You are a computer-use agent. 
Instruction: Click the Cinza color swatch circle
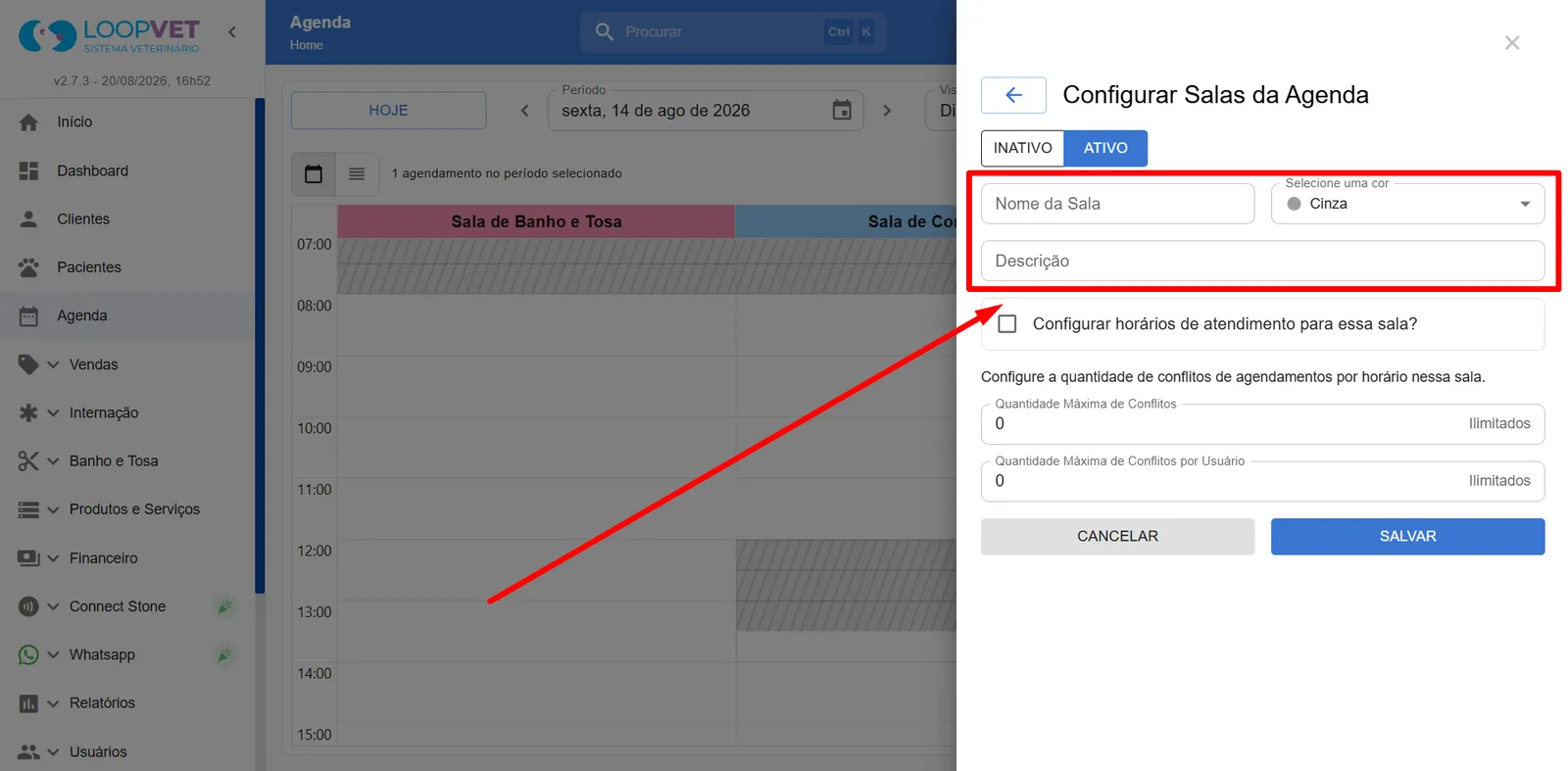click(1294, 204)
